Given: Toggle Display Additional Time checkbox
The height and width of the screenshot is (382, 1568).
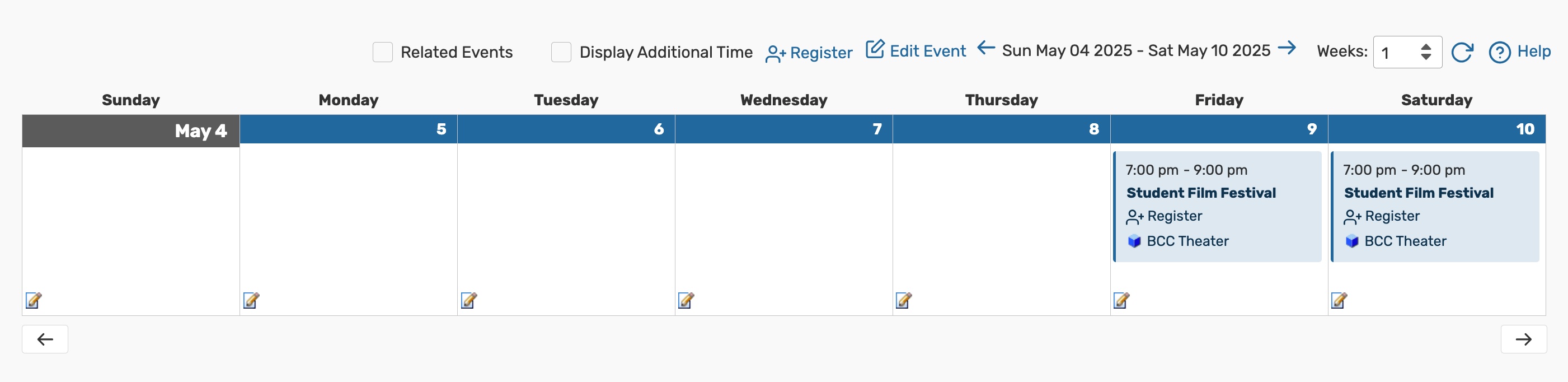Looking at the screenshot, I should [x=561, y=53].
